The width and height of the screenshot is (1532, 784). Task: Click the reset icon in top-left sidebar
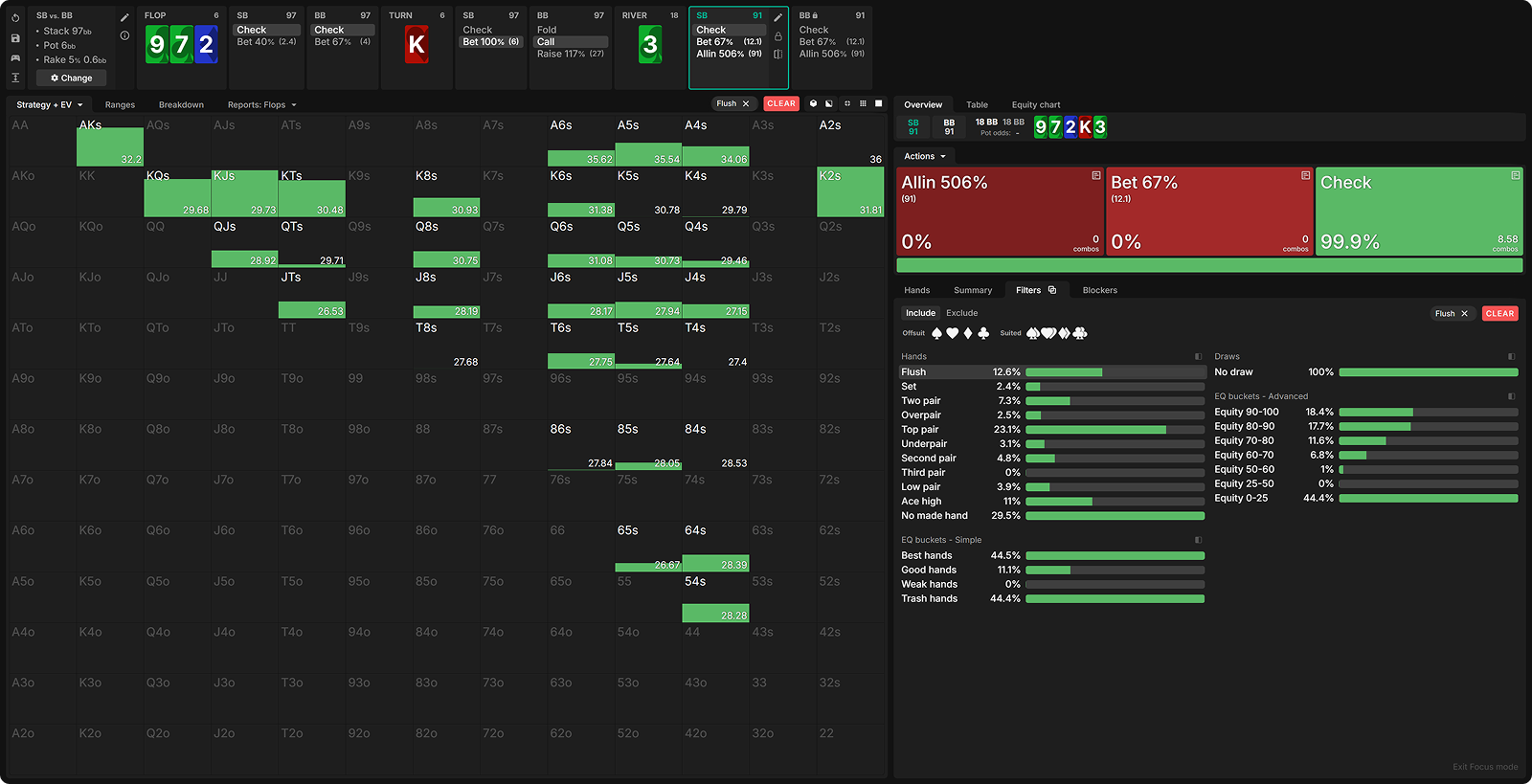click(x=15, y=17)
